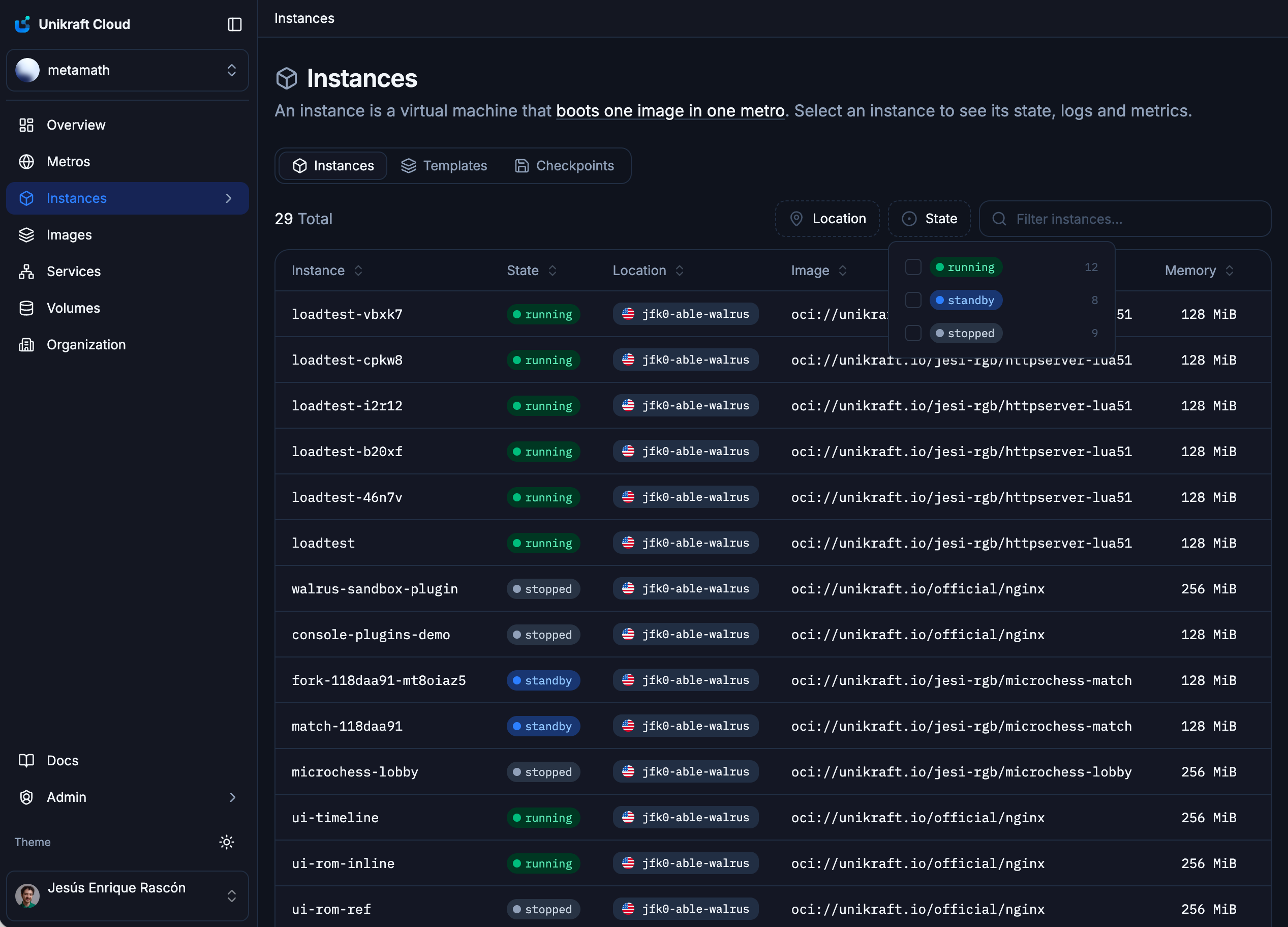
Task: Open the fork-118daa91-mt8oiaz5 instance
Action: pyautogui.click(x=379, y=680)
